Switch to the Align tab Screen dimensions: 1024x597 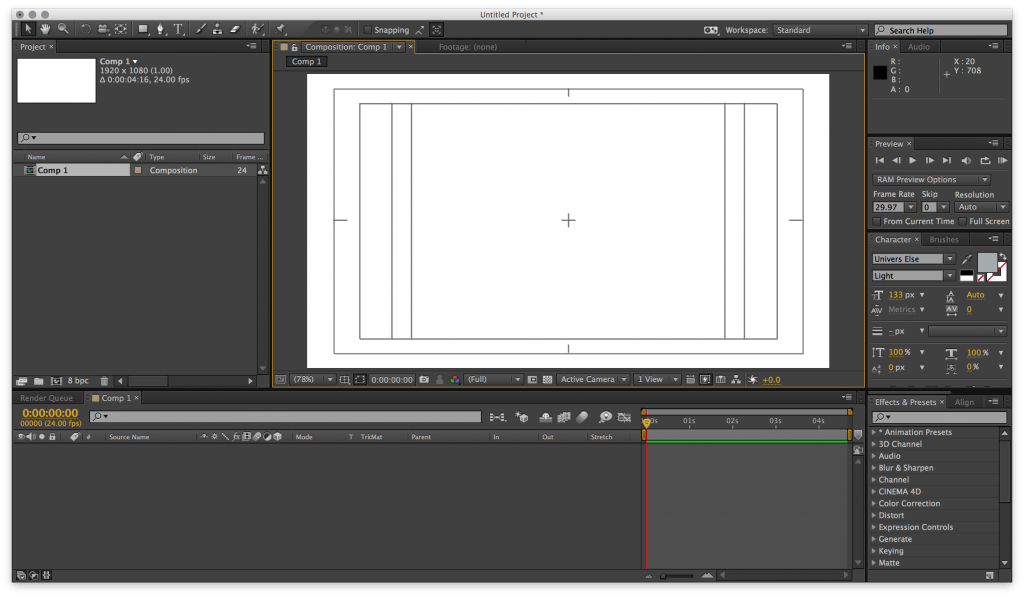tap(964, 402)
